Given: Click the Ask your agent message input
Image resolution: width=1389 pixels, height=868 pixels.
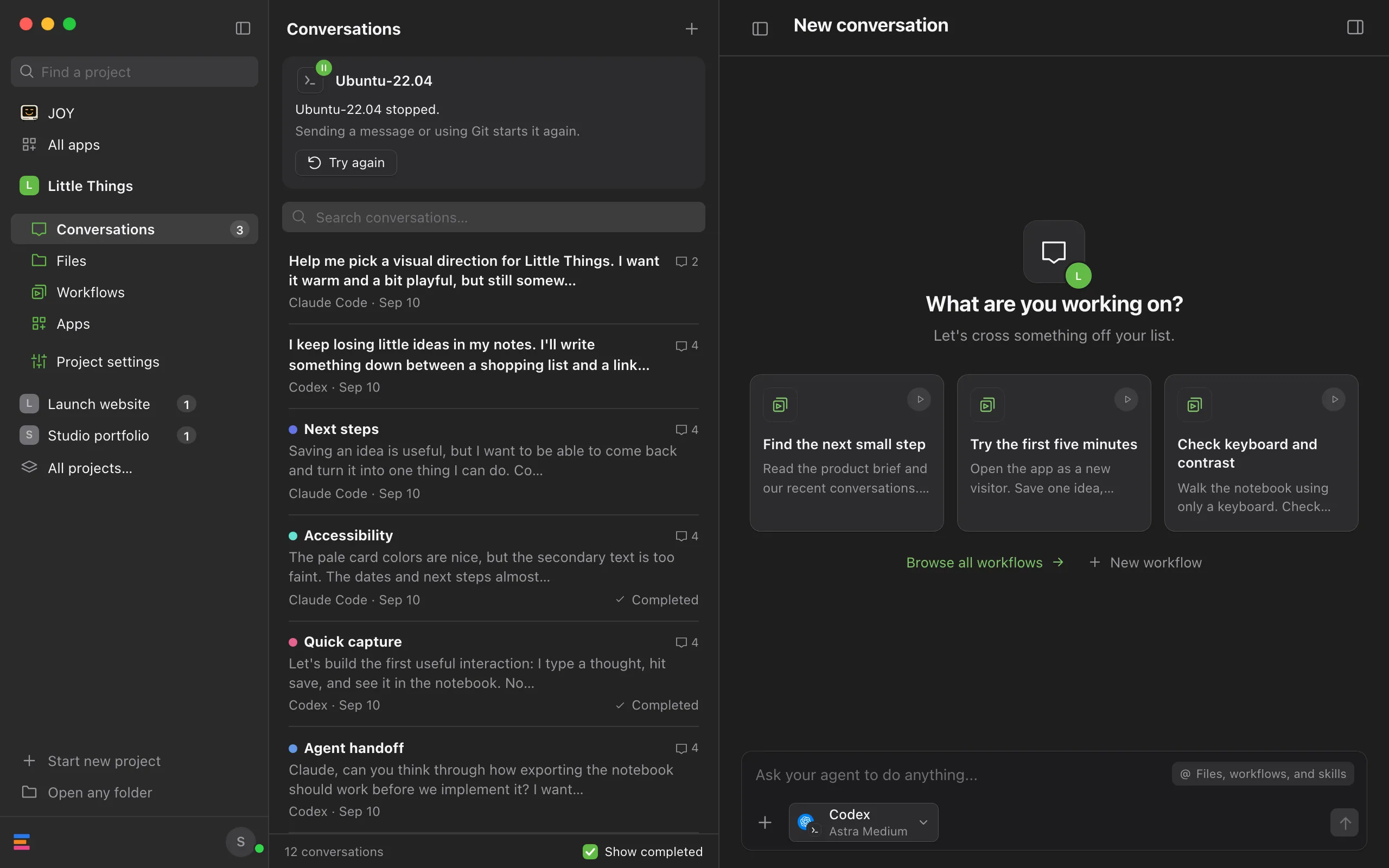Looking at the screenshot, I should (x=959, y=775).
